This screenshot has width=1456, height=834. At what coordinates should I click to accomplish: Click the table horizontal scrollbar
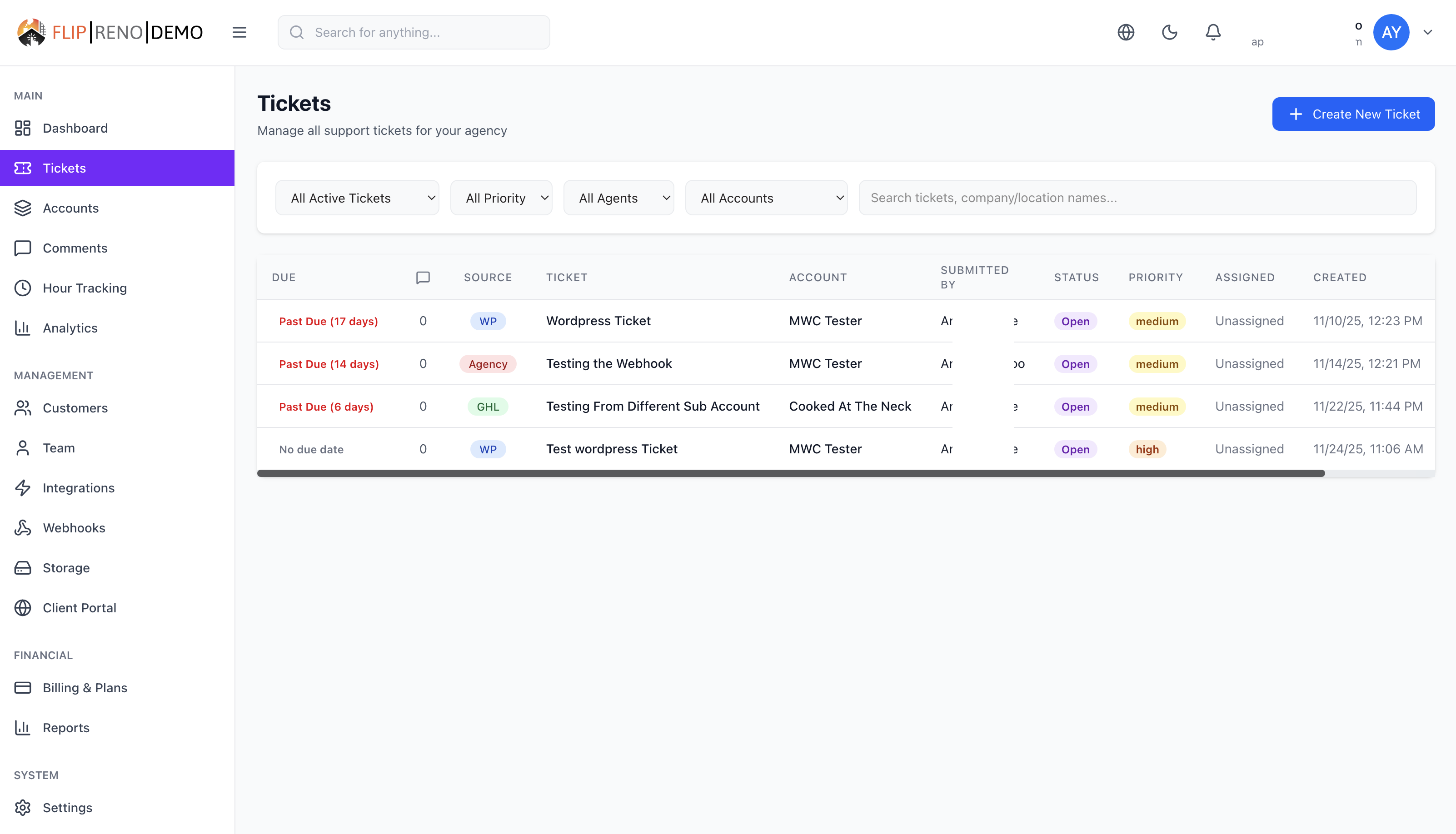tap(791, 473)
